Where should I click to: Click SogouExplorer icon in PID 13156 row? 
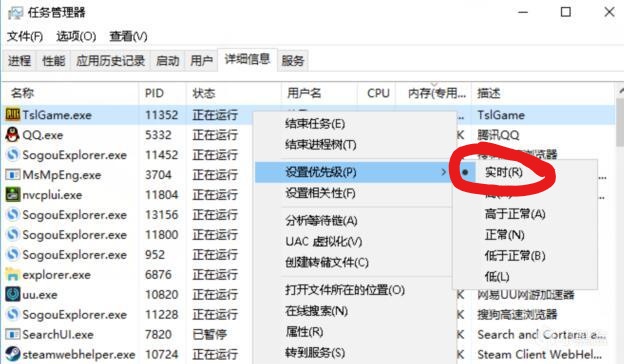12,214
